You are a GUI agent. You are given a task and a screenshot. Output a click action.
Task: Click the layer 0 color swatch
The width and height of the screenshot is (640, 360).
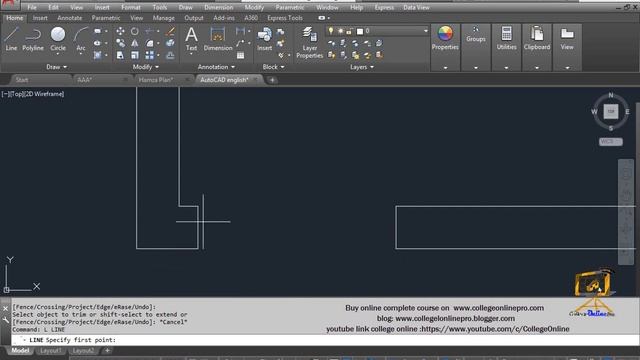tap(360, 31)
